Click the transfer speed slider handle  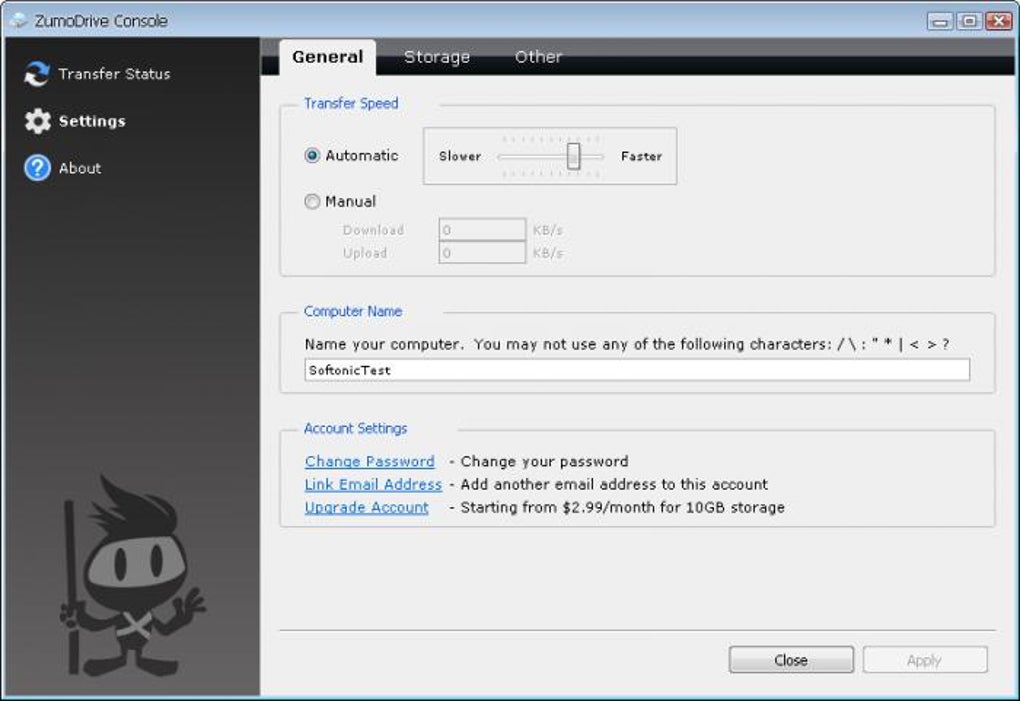click(x=573, y=156)
